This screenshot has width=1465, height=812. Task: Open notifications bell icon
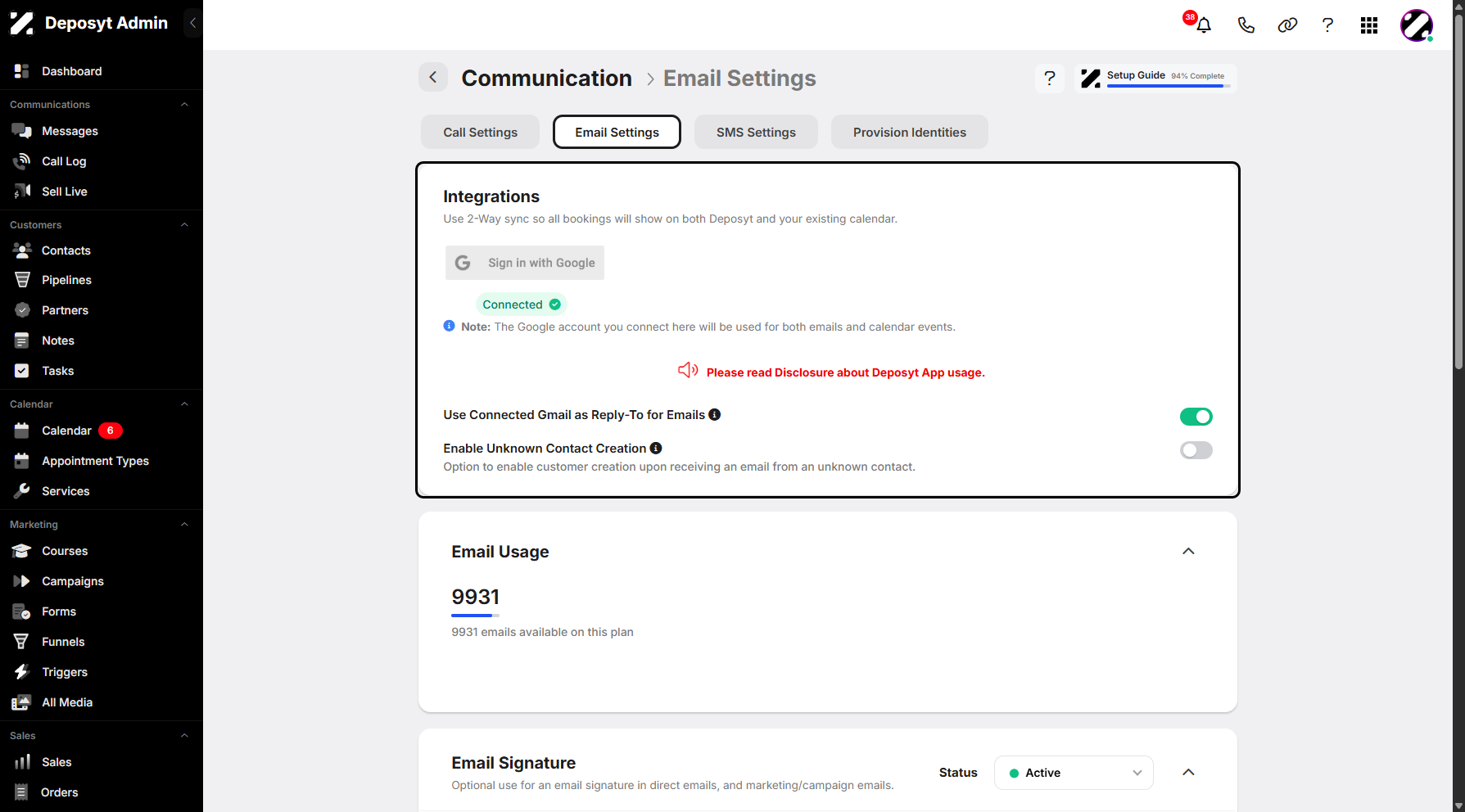pos(1203,25)
